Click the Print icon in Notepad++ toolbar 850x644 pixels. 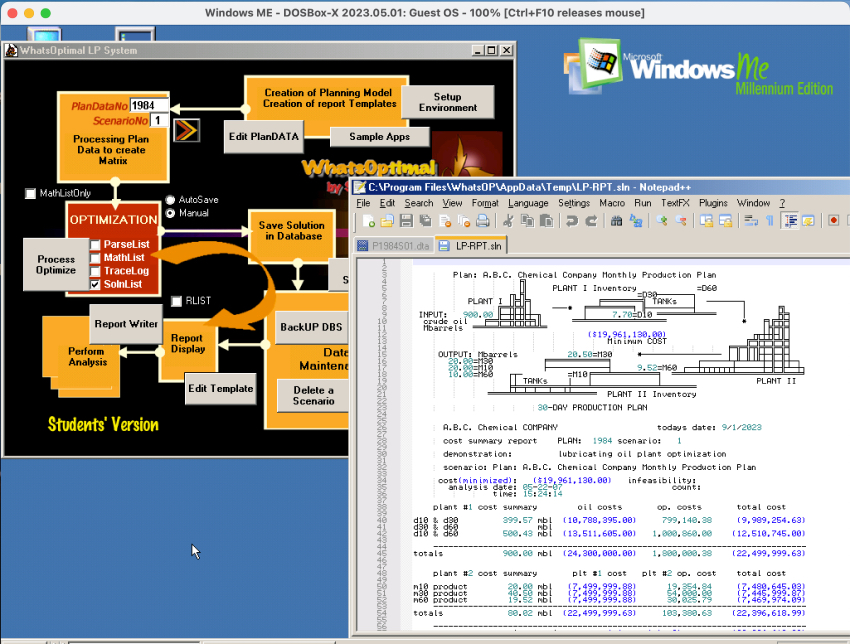pyautogui.click(x=482, y=221)
